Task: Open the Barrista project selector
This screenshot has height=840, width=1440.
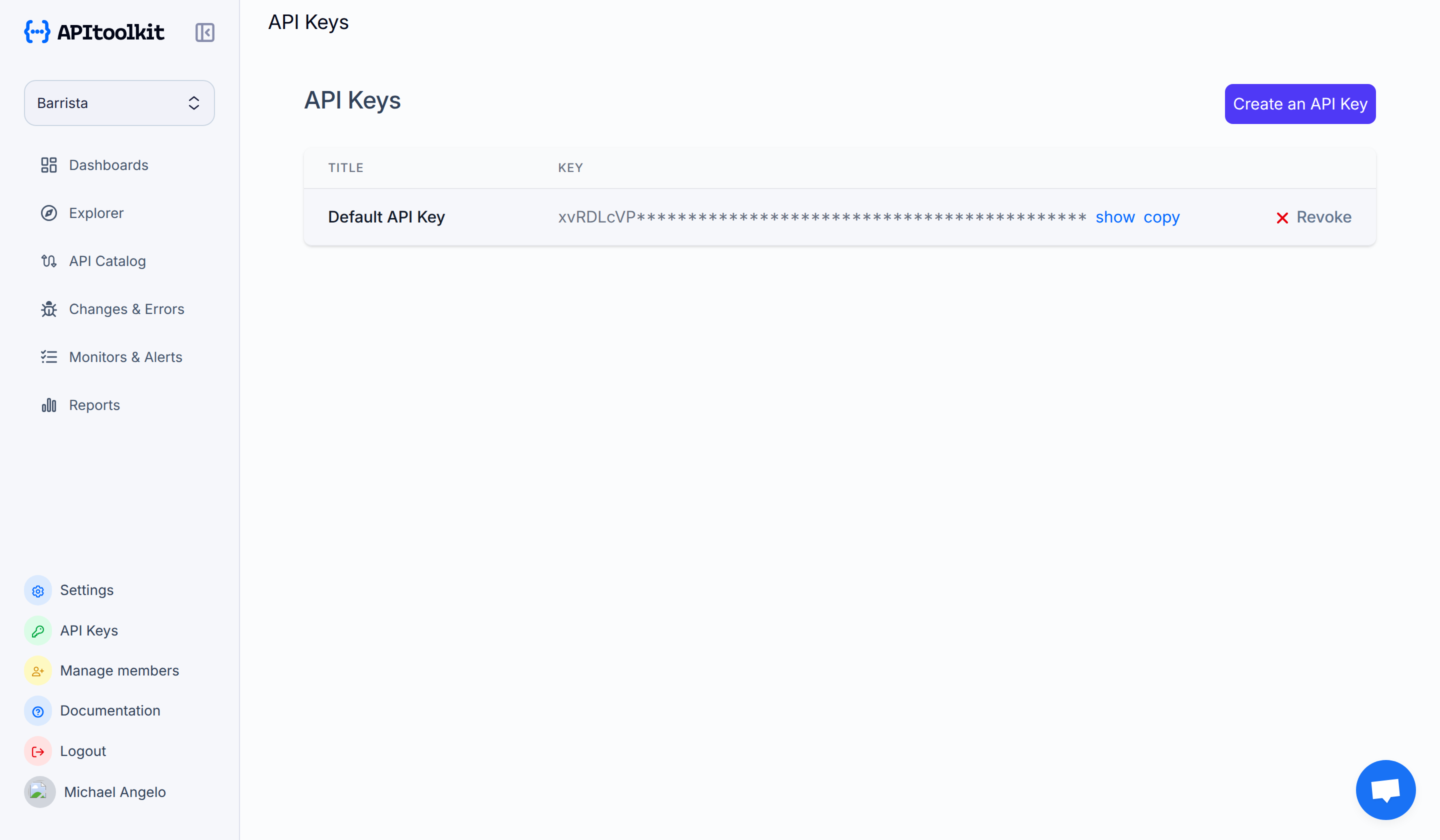Action: [119, 103]
